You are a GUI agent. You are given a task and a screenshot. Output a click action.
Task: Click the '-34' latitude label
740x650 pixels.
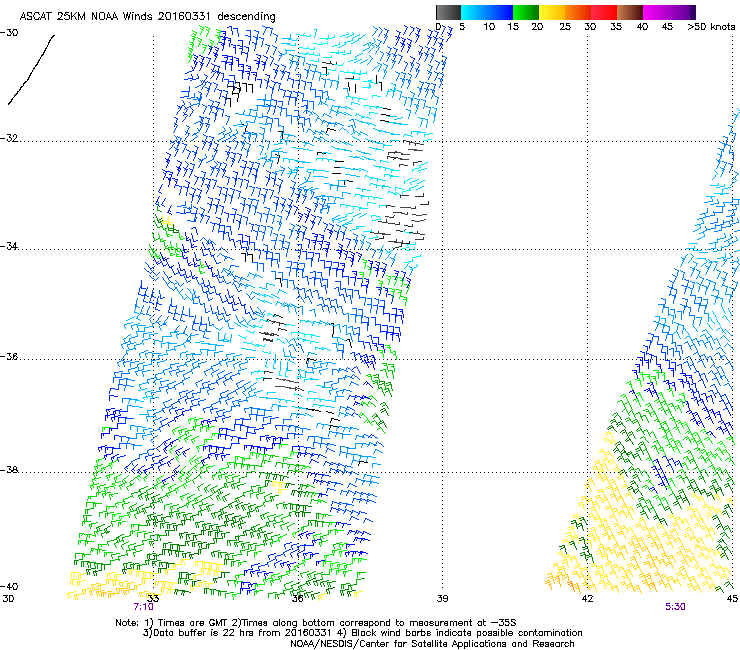tap(9, 246)
